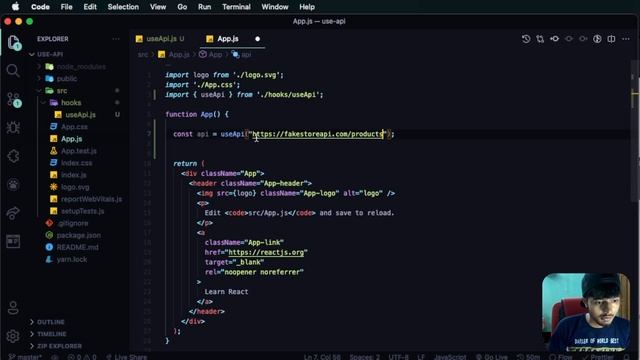Click the unsaved dot on App.js tab

(258, 39)
